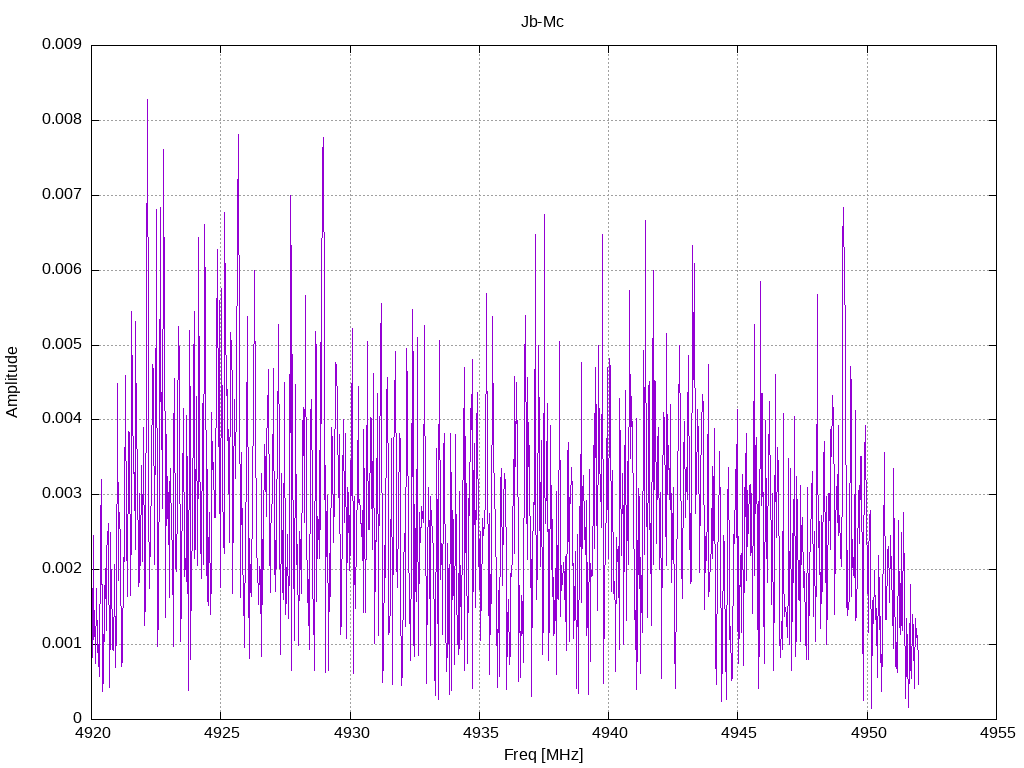Click the 0.002 y-axis tick label
The image size is (1024, 768).
62,569
